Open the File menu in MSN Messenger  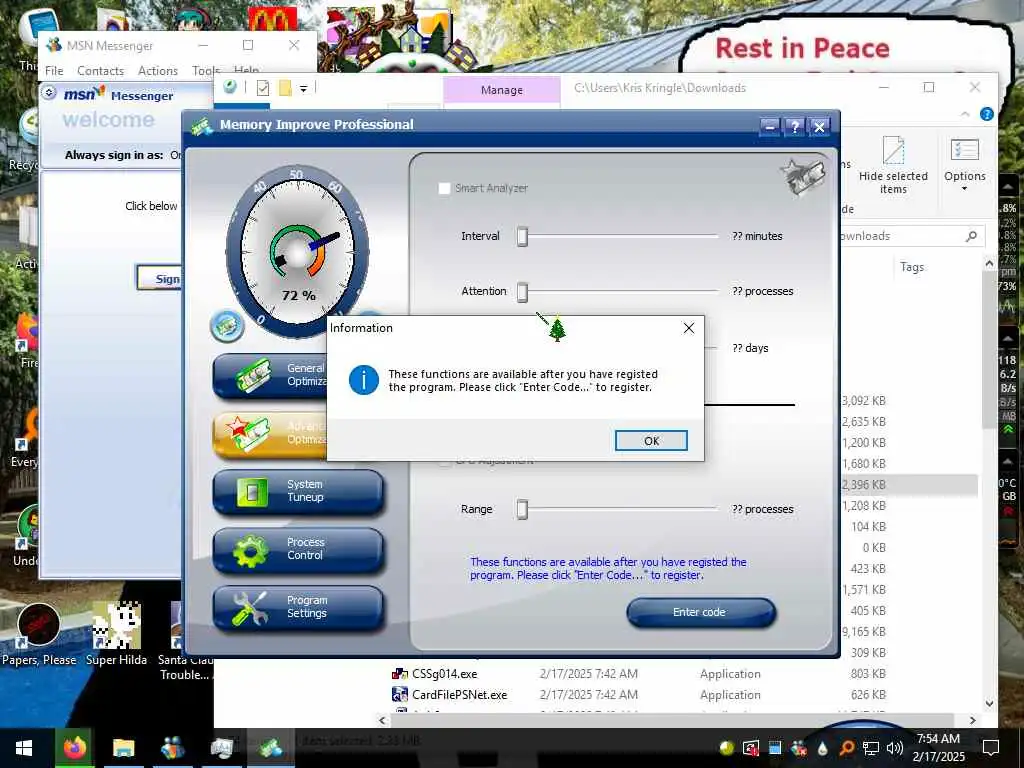(54, 71)
